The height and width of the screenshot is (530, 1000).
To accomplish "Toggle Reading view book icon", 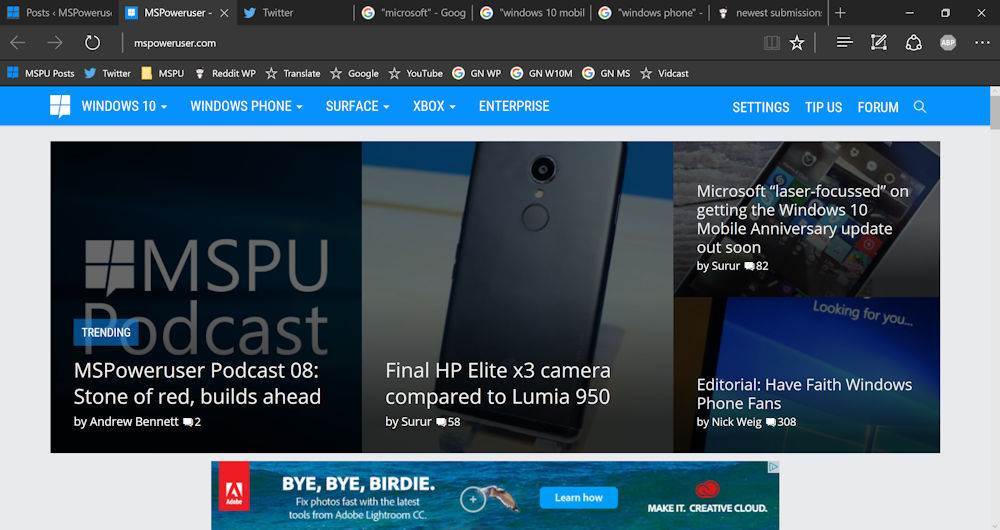I will click(771, 43).
